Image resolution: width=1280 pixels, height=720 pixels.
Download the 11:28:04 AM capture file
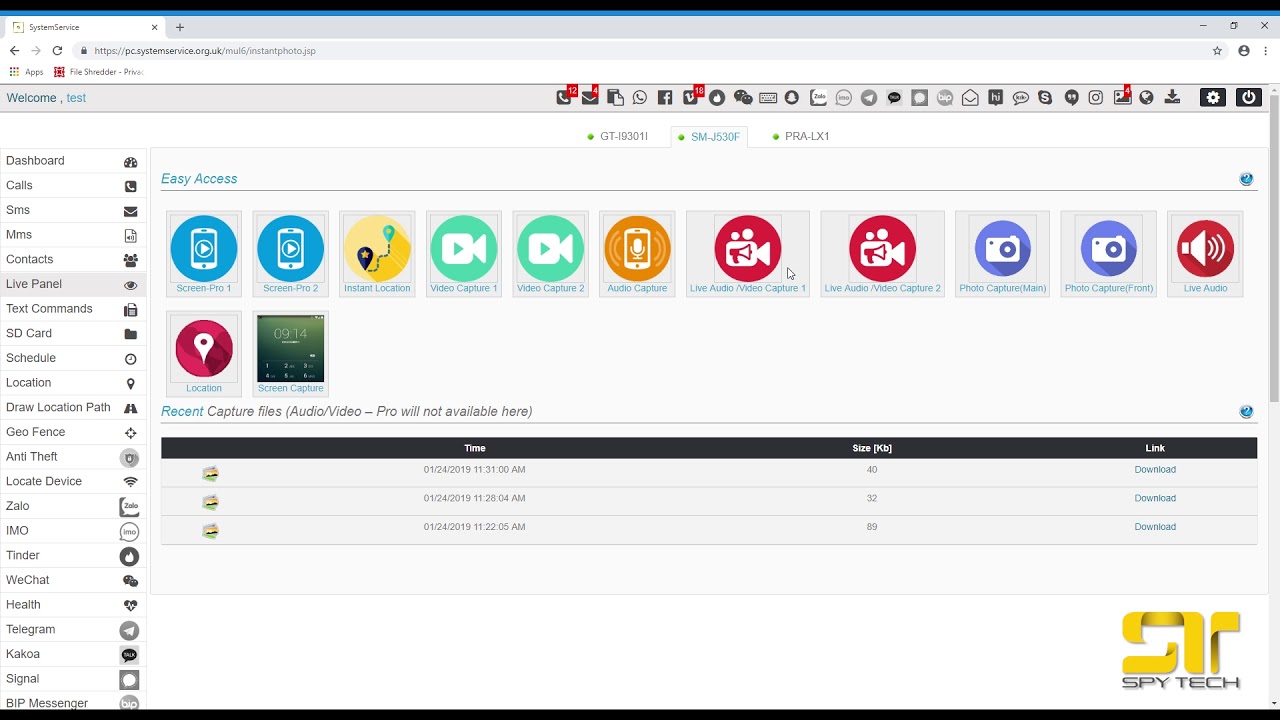click(1155, 498)
